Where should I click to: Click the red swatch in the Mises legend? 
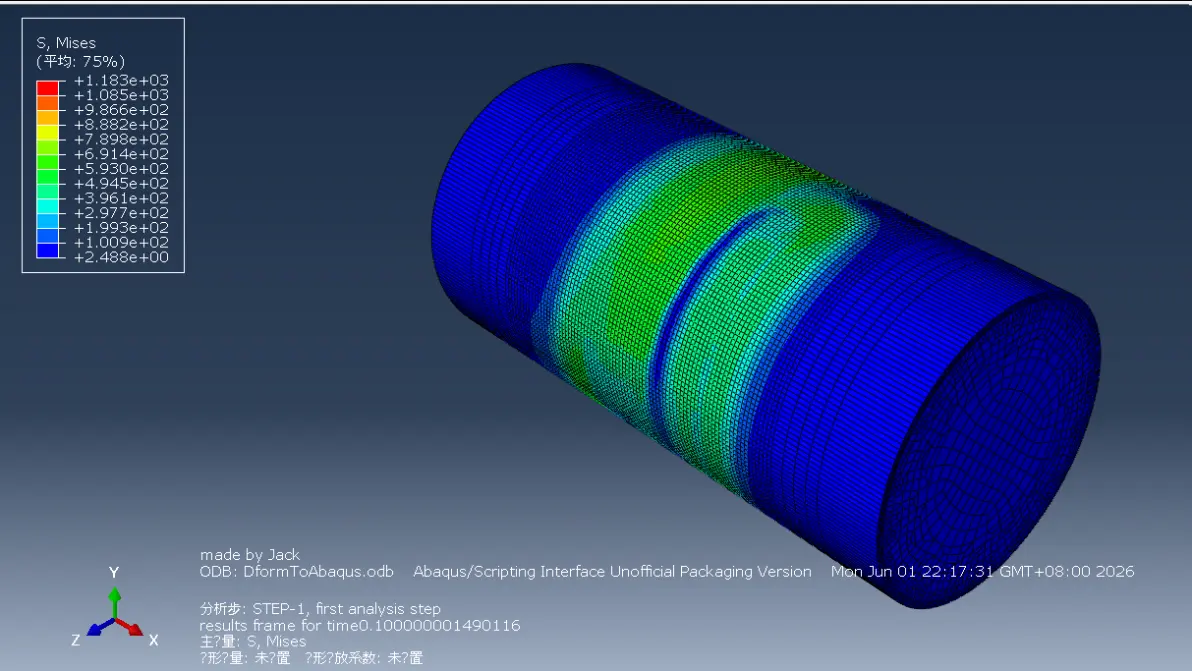[x=47, y=87]
